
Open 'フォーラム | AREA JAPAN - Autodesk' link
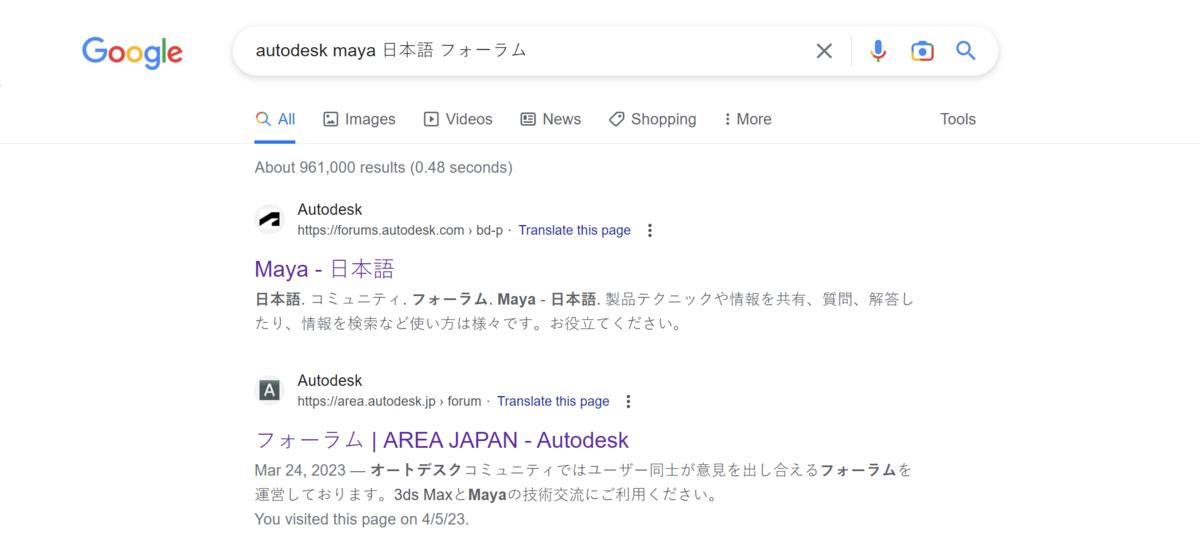point(442,440)
